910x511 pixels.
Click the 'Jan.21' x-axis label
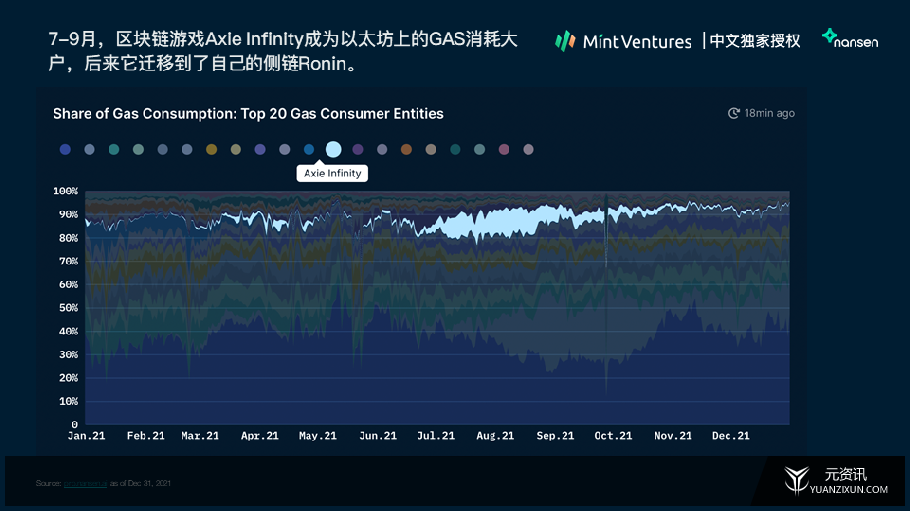(x=86, y=436)
